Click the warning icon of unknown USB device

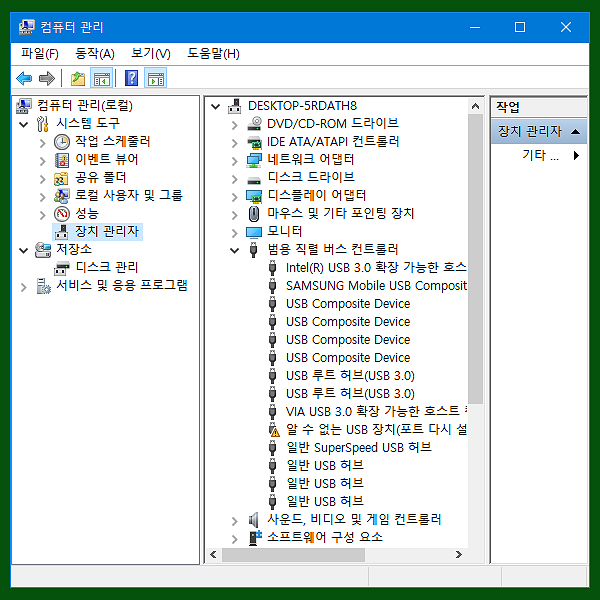274,430
